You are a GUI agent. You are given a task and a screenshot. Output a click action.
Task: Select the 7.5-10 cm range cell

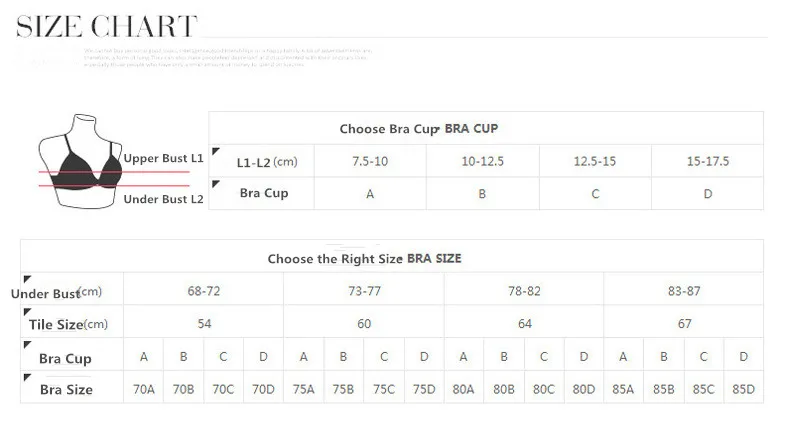pyautogui.click(x=370, y=161)
